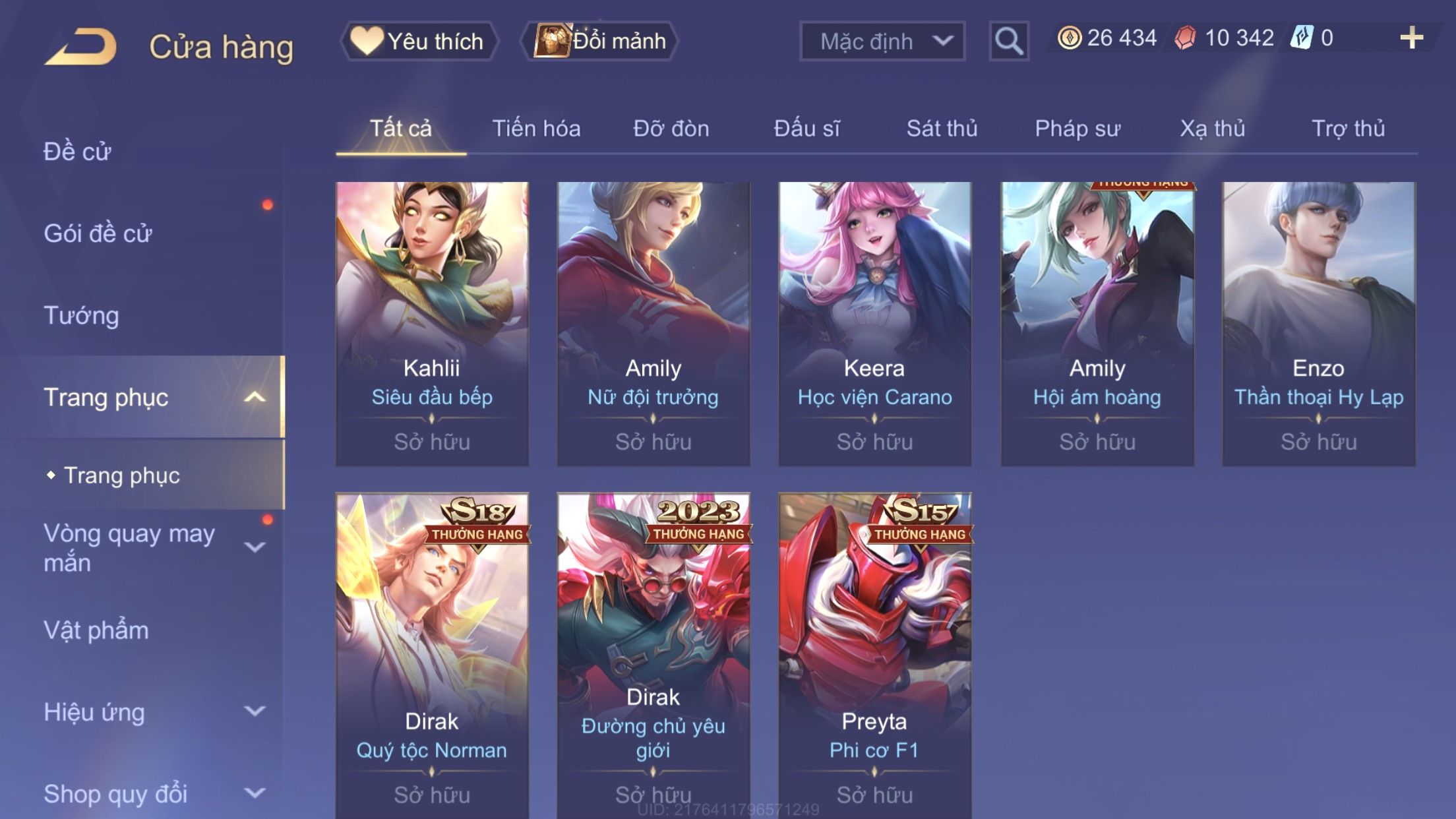Collapse the Trang phục sidebar section
This screenshot has width=1456, height=819.
(255, 397)
